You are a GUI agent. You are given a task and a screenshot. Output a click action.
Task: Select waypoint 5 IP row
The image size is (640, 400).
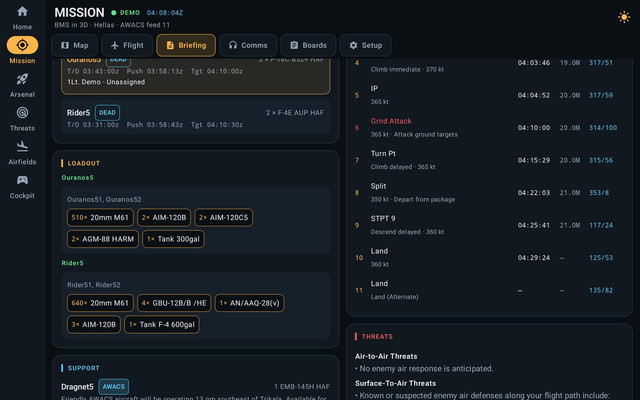489,95
